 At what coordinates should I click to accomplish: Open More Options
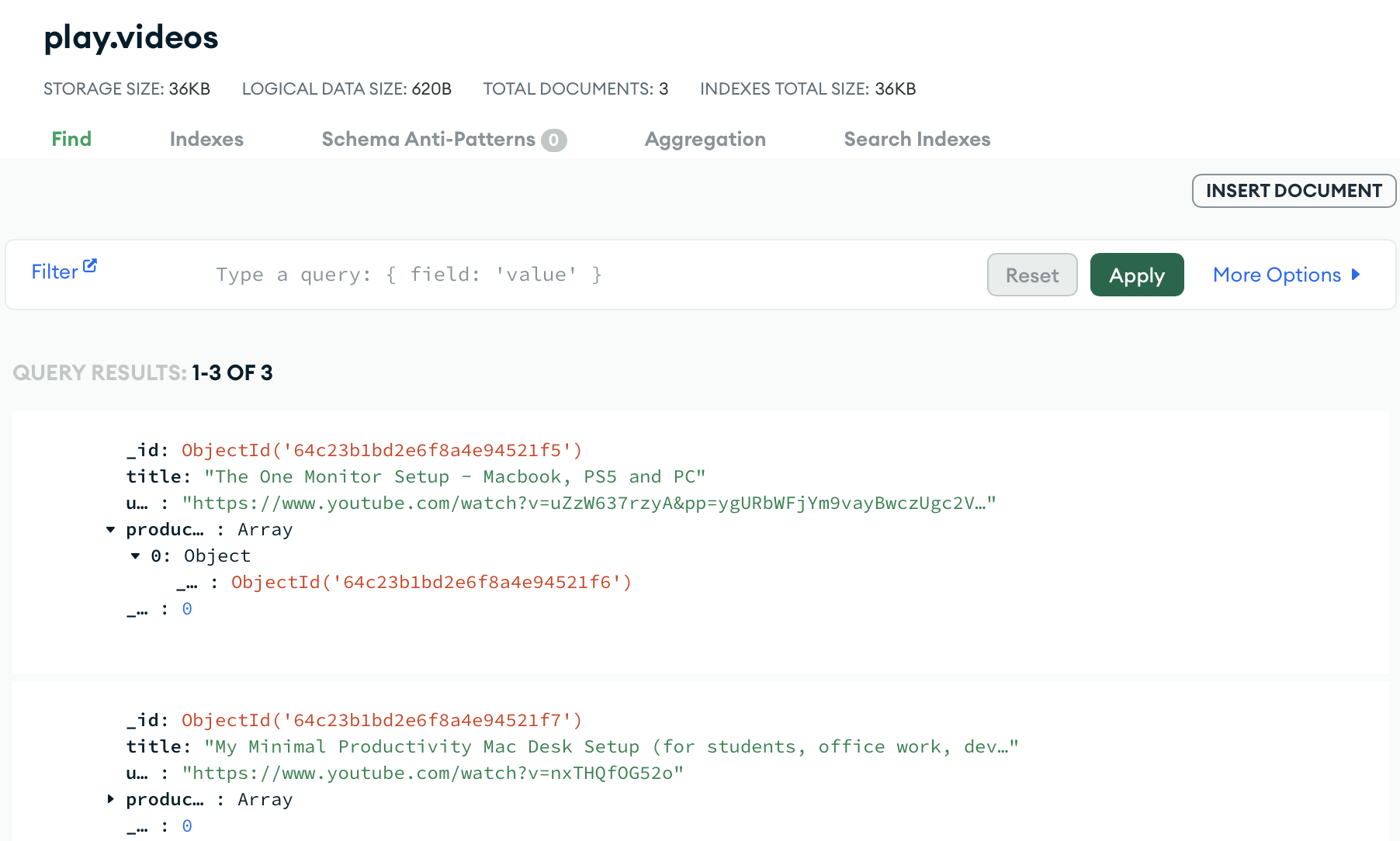[1277, 275]
